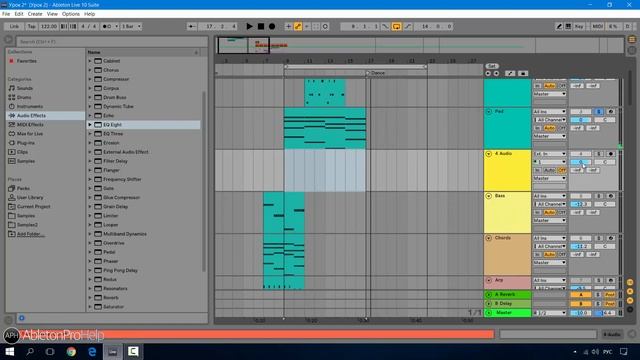Click the Bass track volume field

point(580,204)
